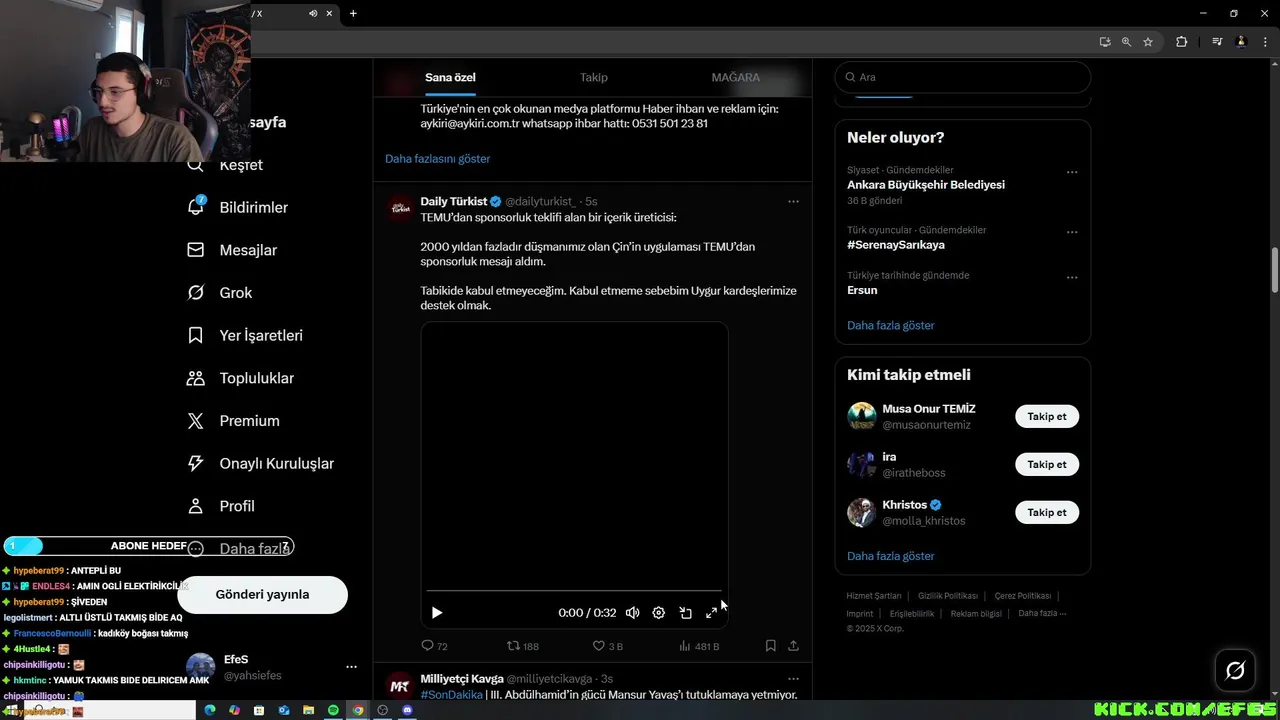Follow Musa Onur TEMİZ
This screenshot has width=1280, height=720.
pyautogui.click(x=1047, y=417)
